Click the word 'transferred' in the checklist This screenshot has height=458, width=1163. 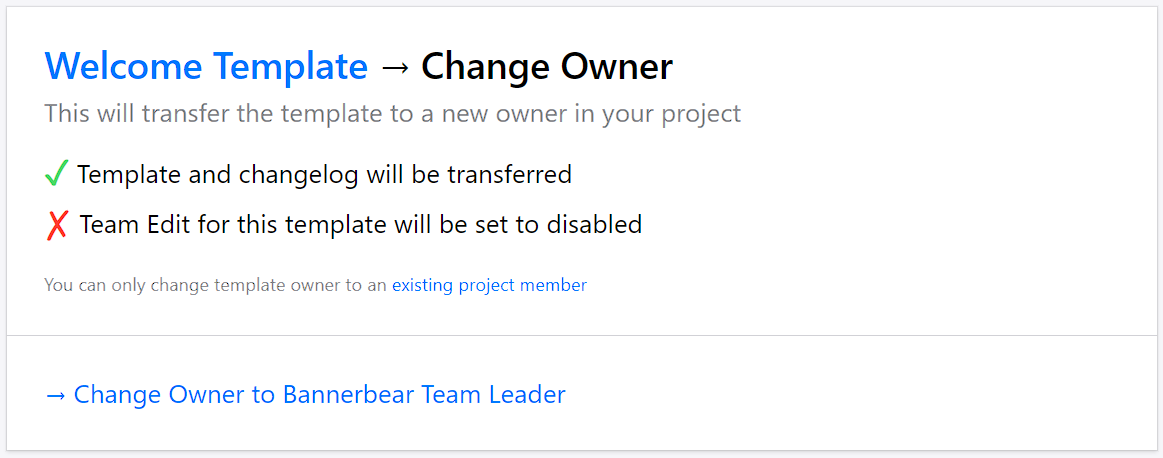[509, 175]
